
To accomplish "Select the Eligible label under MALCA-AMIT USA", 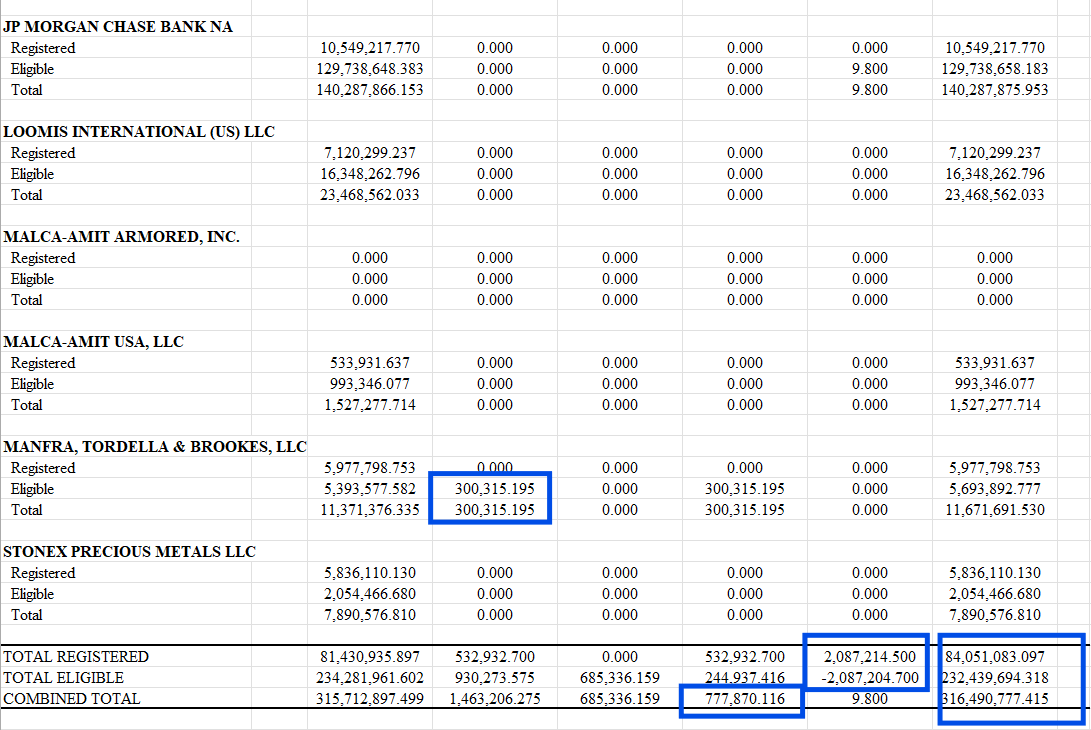I will pyautogui.click(x=32, y=384).
